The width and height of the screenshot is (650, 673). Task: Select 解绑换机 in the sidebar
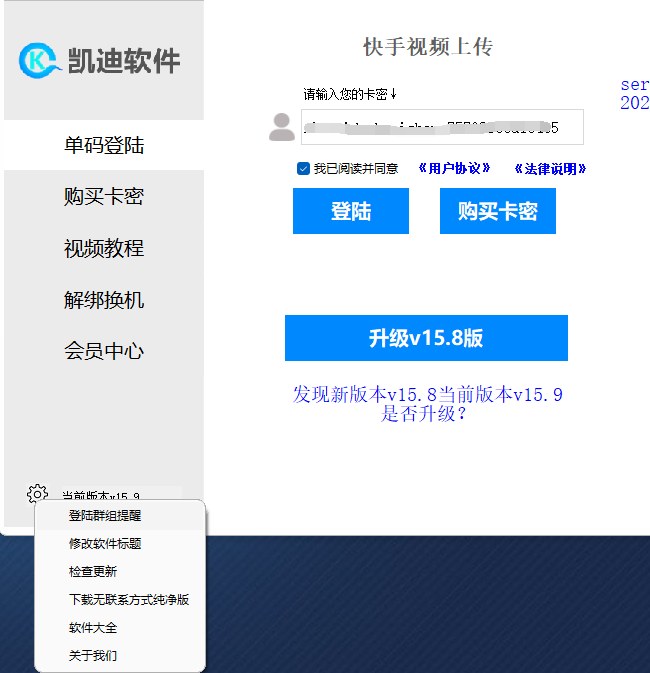tap(104, 300)
